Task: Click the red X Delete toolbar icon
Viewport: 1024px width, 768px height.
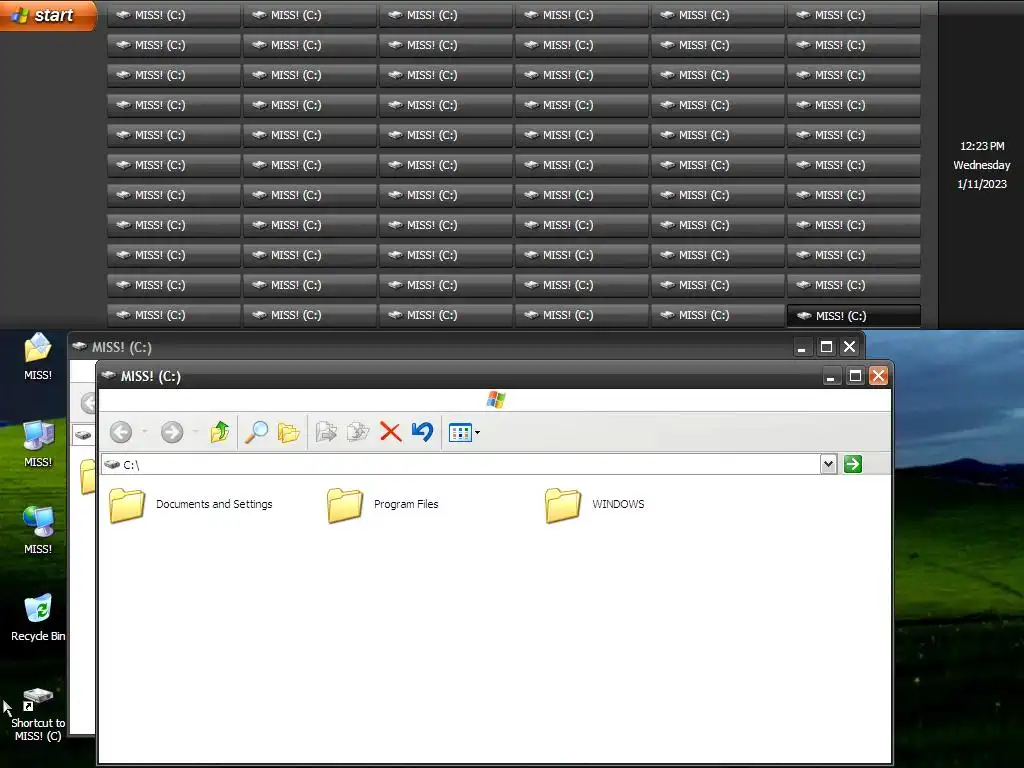Action: [391, 432]
